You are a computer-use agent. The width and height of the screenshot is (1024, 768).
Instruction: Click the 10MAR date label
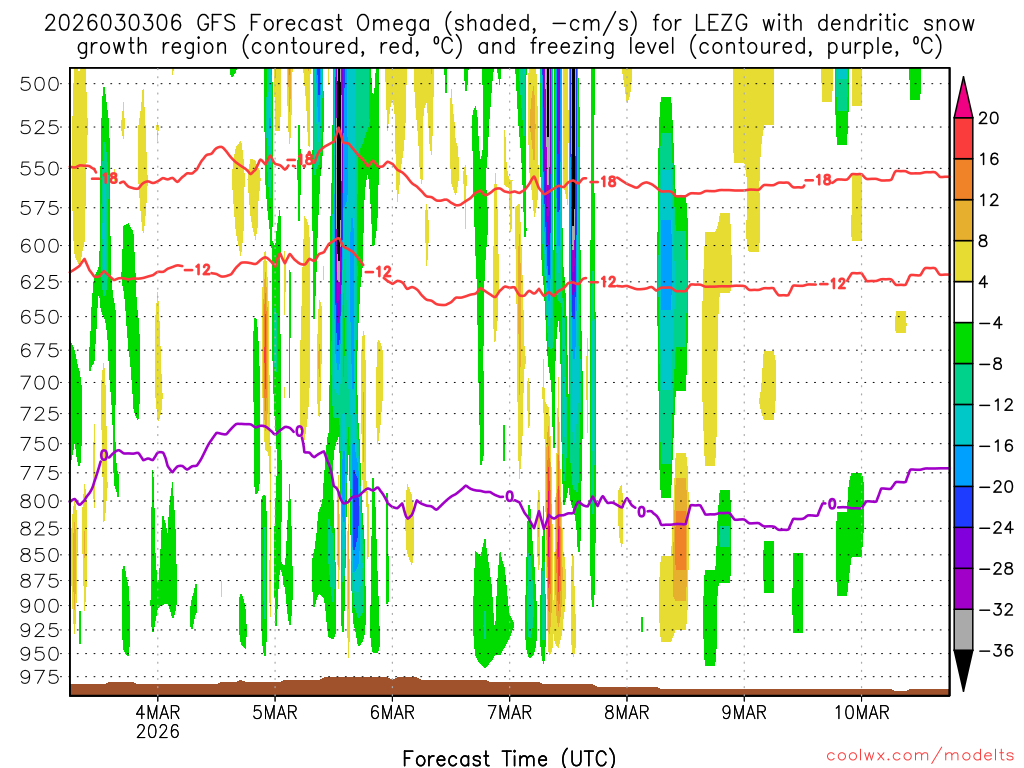tap(861, 711)
